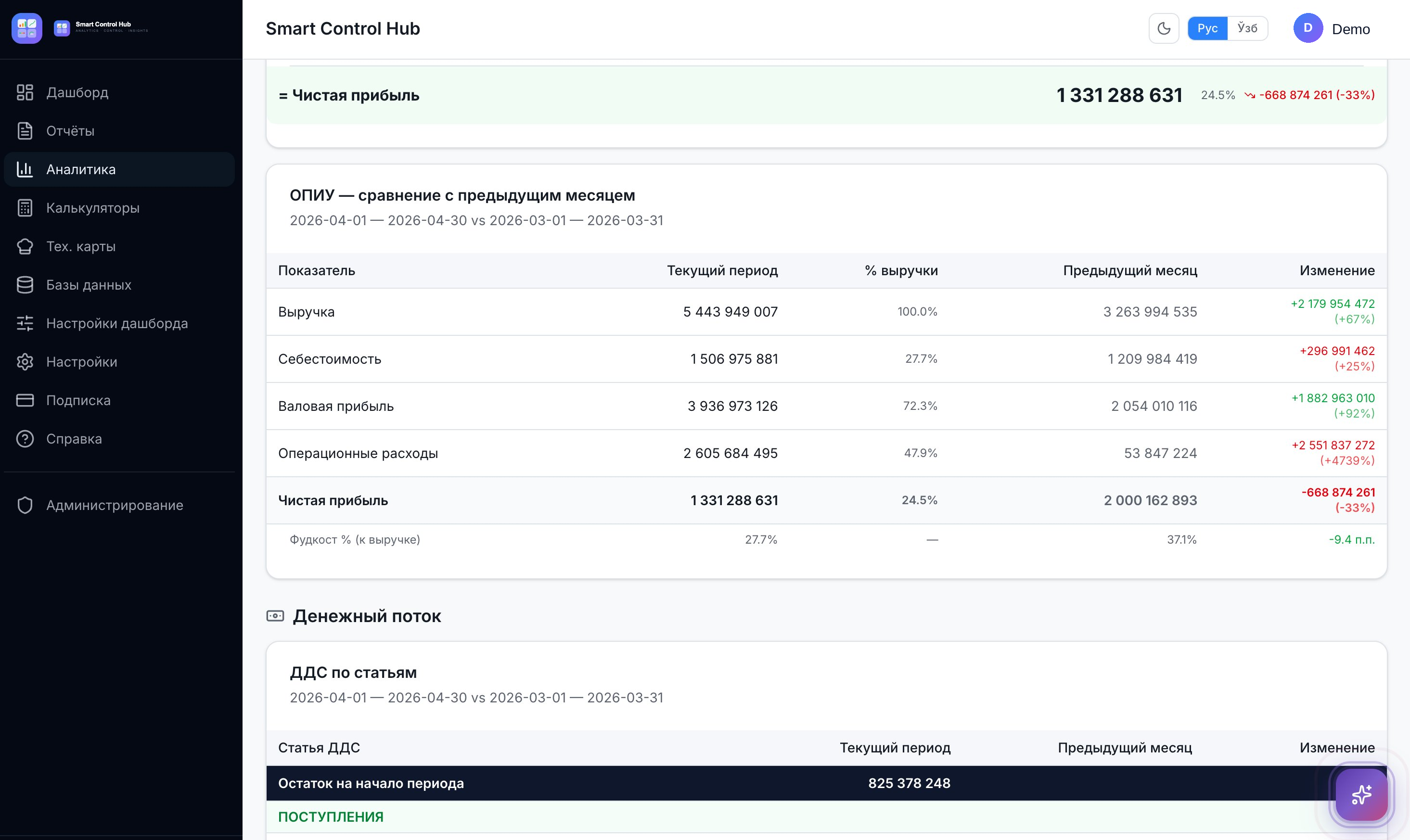This screenshot has width=1410, height=840.
Task: Click the Администрирование shield icon
Action: pos(25,505)
